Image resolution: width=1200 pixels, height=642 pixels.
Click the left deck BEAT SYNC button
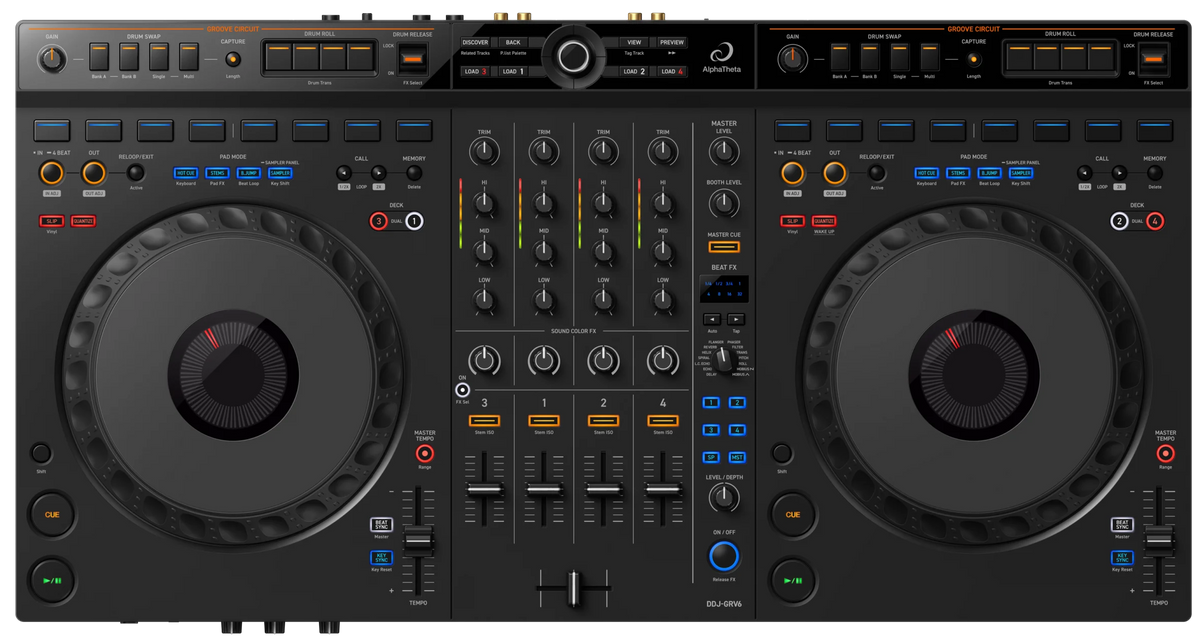[381, 524]
